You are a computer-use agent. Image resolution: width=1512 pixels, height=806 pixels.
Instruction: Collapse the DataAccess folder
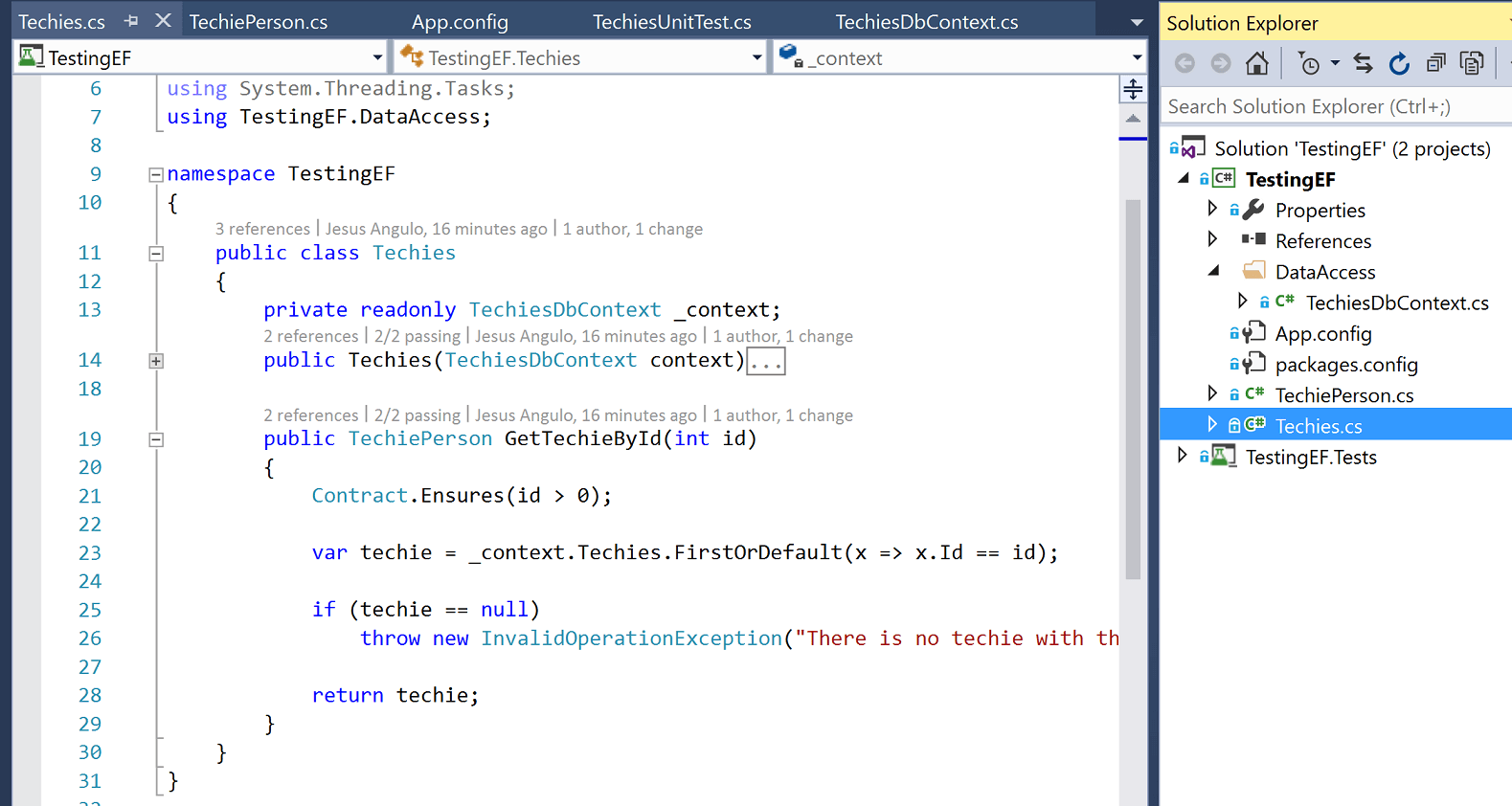[1213, 271]
